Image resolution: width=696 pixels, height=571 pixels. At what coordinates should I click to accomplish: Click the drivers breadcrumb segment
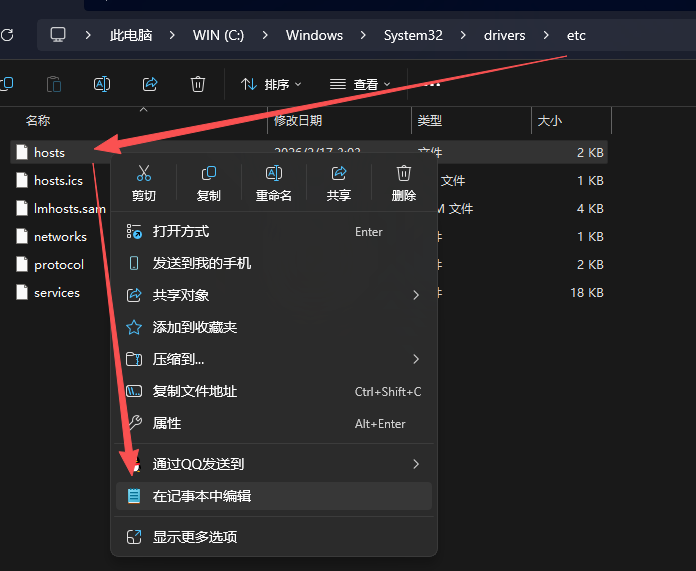coord(504,35)
